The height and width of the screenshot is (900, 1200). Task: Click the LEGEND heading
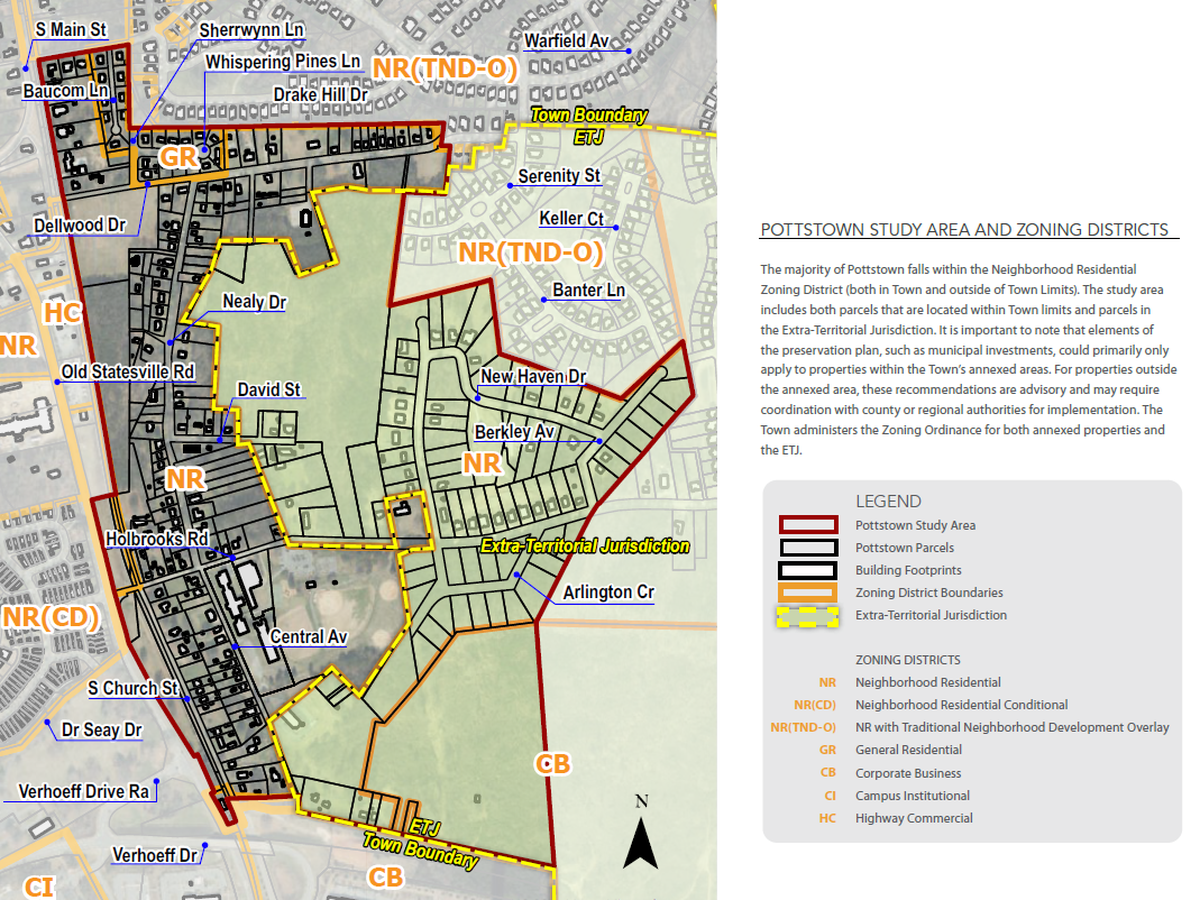click(x=889, y=501)
